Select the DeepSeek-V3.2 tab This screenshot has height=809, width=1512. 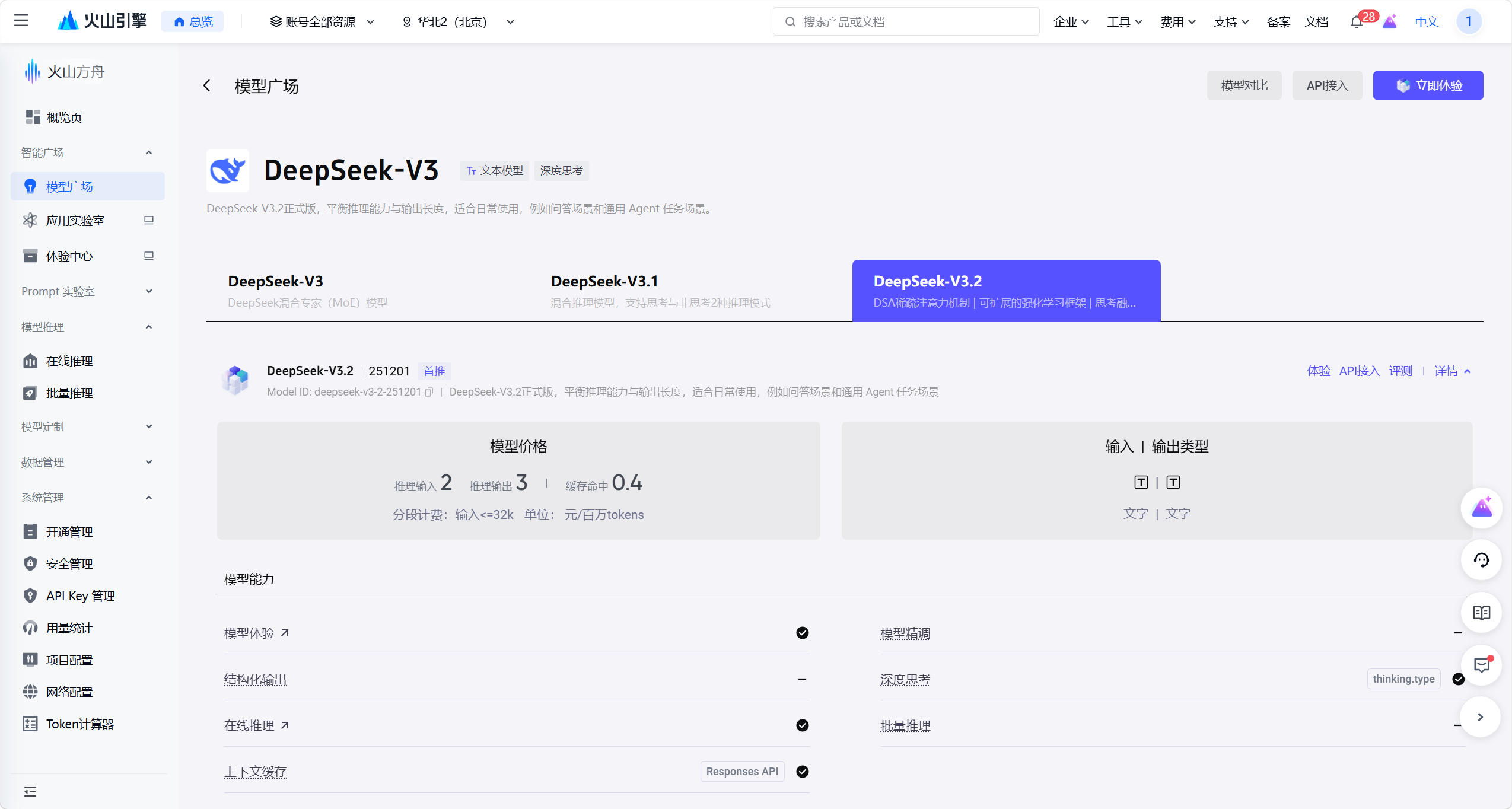coord(1006,291)
